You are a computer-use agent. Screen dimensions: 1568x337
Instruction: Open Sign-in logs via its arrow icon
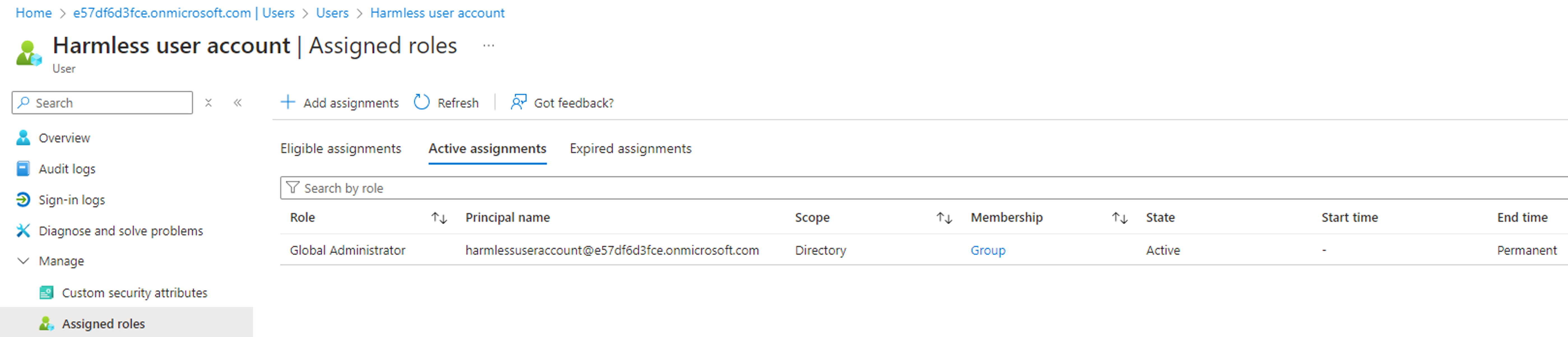[x=23, y=200]
